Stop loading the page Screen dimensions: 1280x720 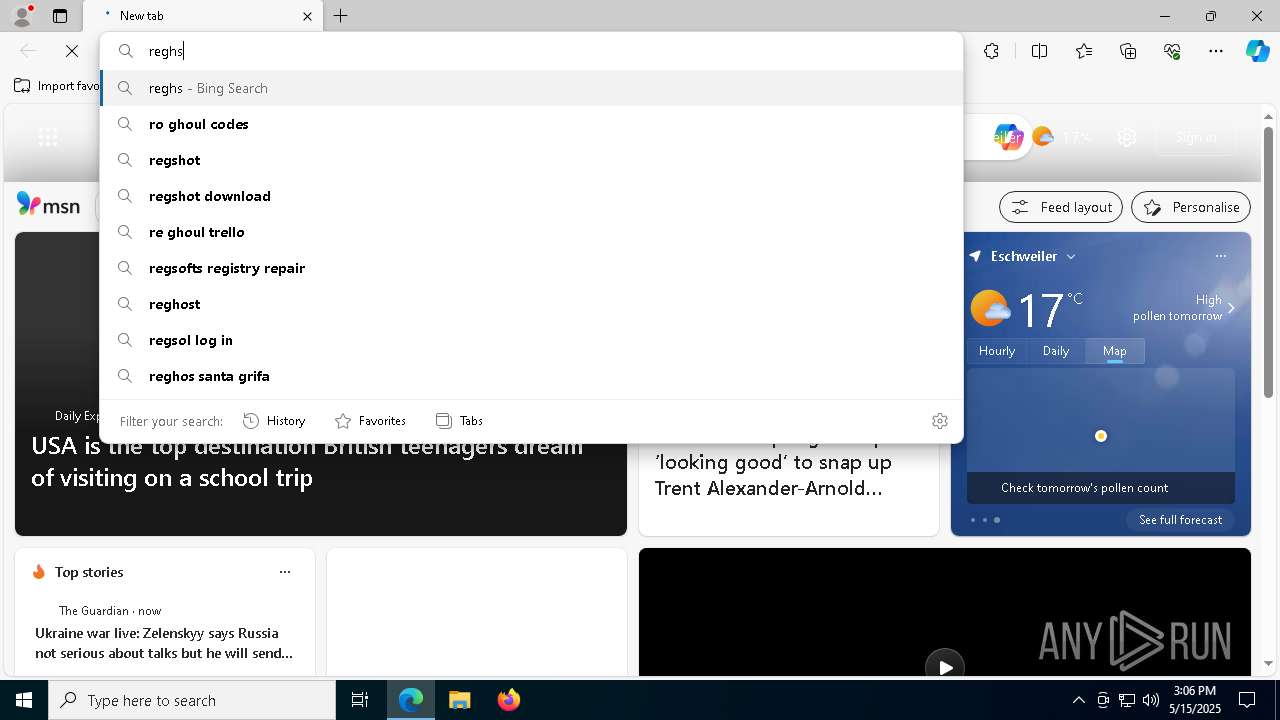tap(71, 51)
